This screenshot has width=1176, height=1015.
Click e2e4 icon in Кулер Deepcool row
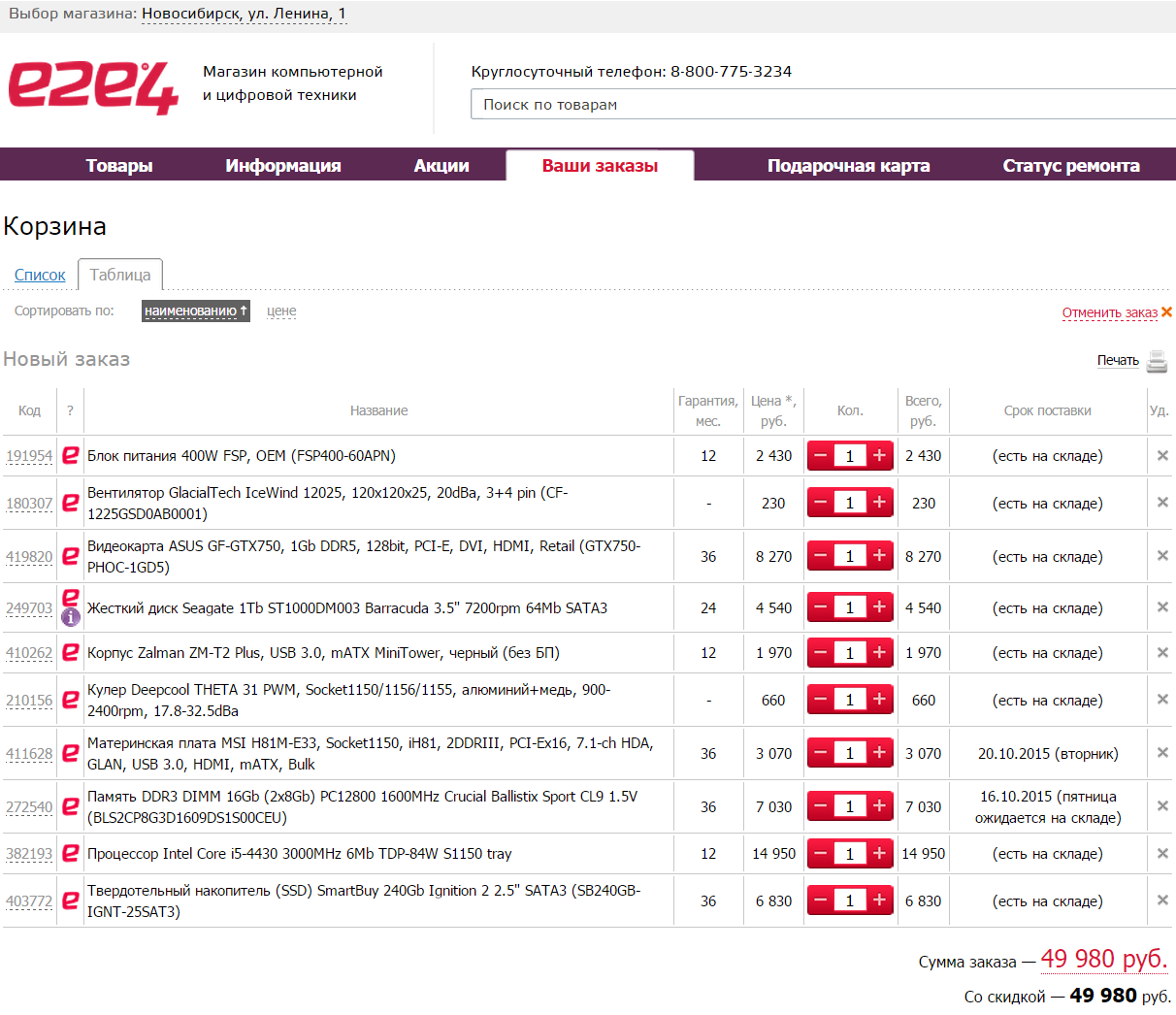[x=71, y=700]
